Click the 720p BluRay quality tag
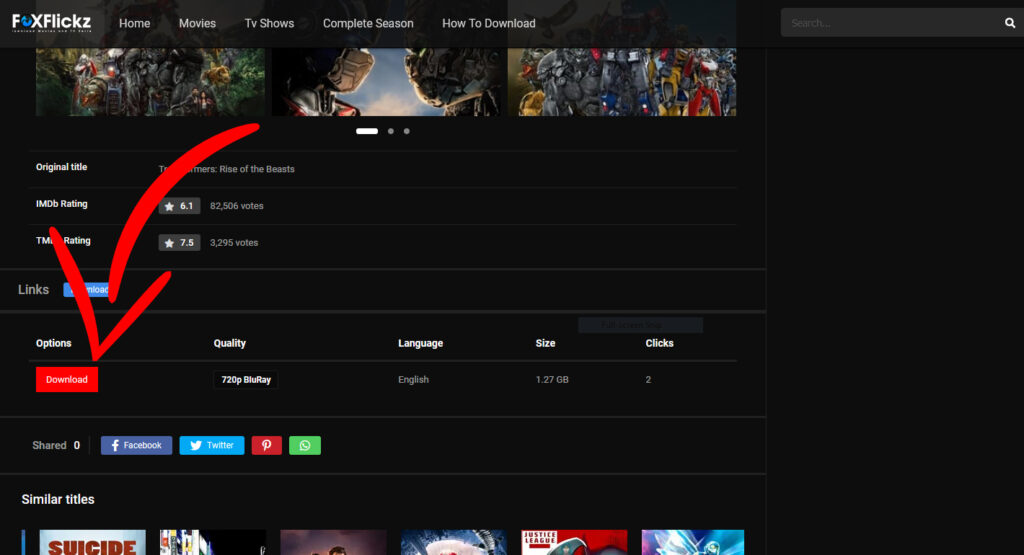Screen dimensions: 1024x555 pyautogui.click(x=246, y=379)
